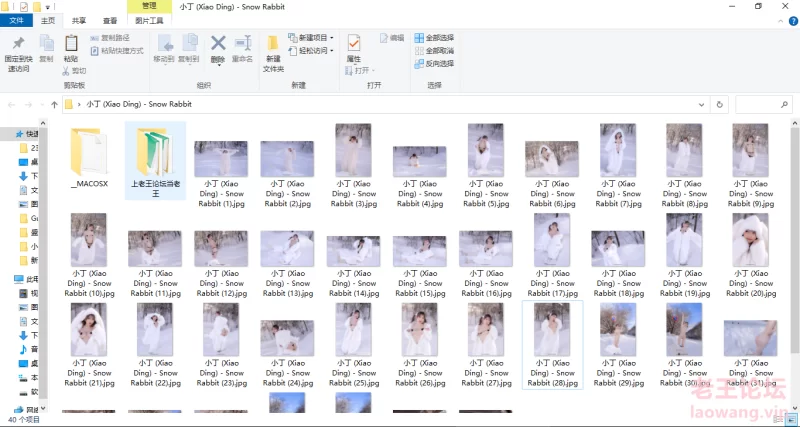This screenshot has width=800, height=427.
Task: Click the Cut (剪切) scissors icon
Action: point(66,71)
